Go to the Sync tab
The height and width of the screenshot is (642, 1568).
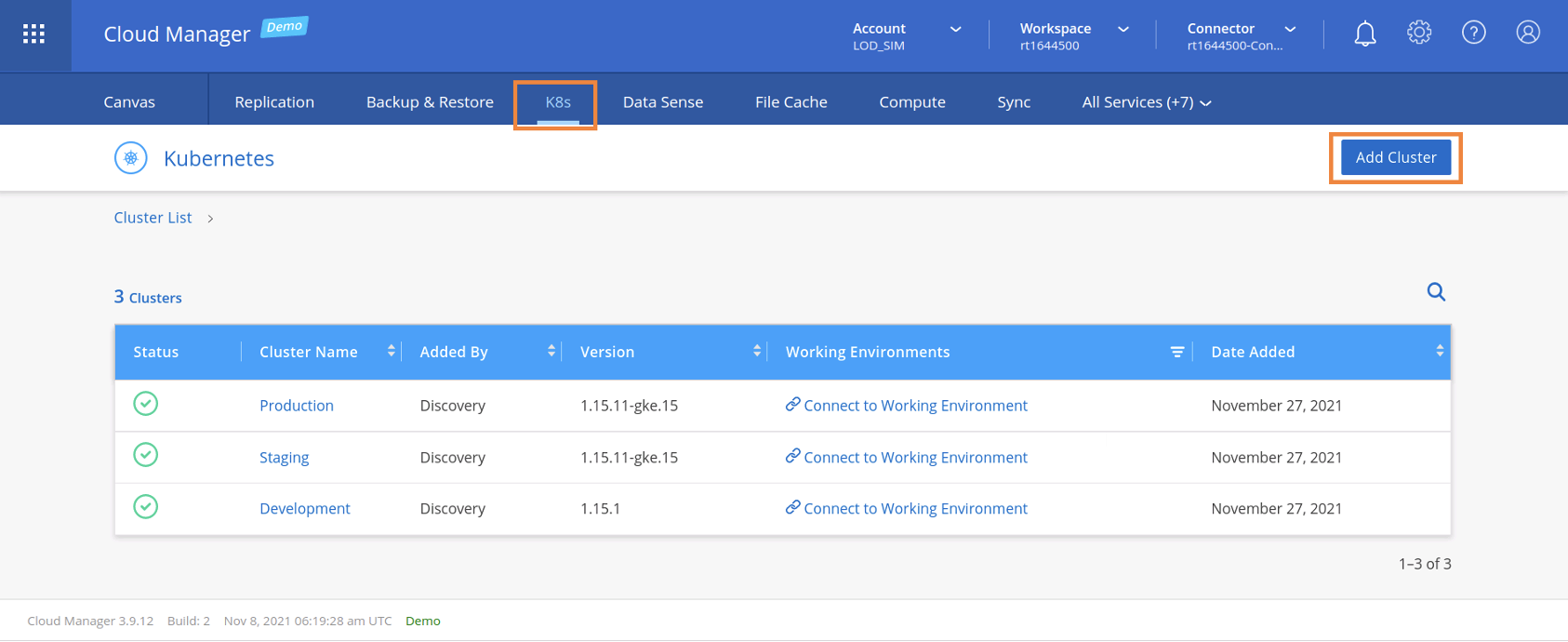1014,102
